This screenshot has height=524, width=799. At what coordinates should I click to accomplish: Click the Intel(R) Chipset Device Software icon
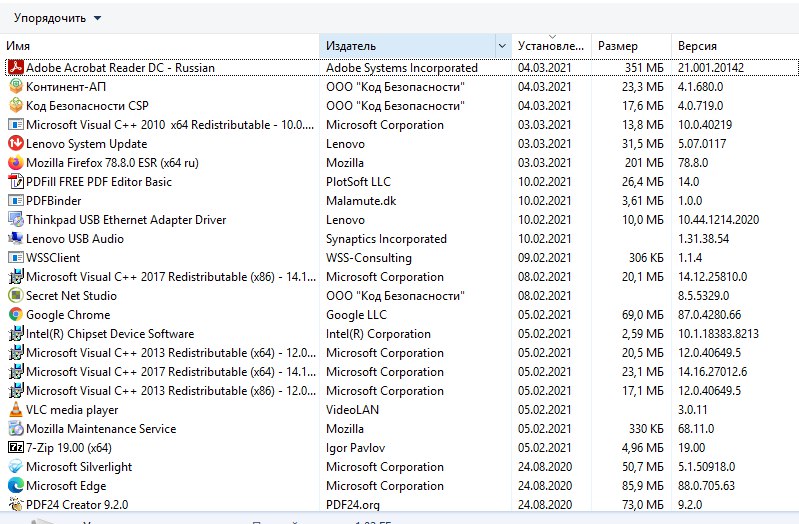pyautogui.click(x=16, y=333)
